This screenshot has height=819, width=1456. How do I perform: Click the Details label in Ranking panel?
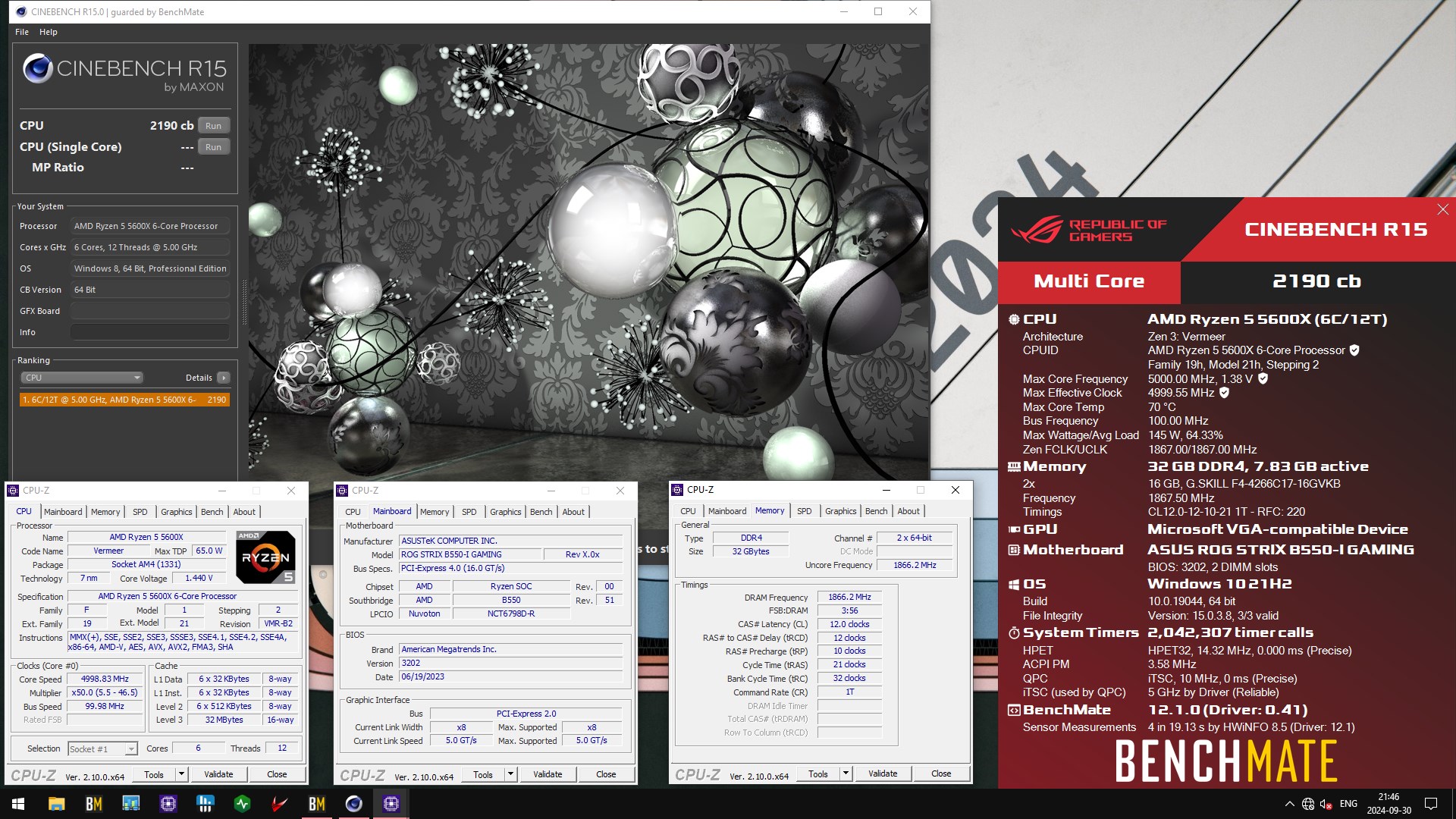coord(199,378)
